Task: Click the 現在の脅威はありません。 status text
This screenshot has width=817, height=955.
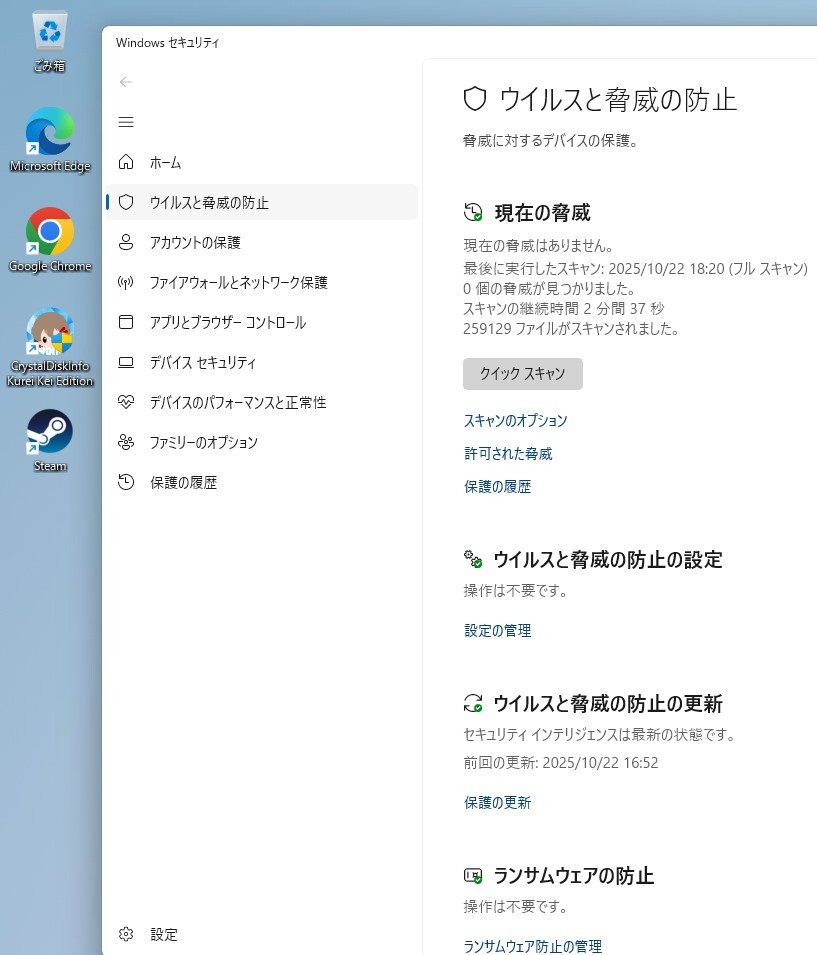Action: tap(539, 245)
